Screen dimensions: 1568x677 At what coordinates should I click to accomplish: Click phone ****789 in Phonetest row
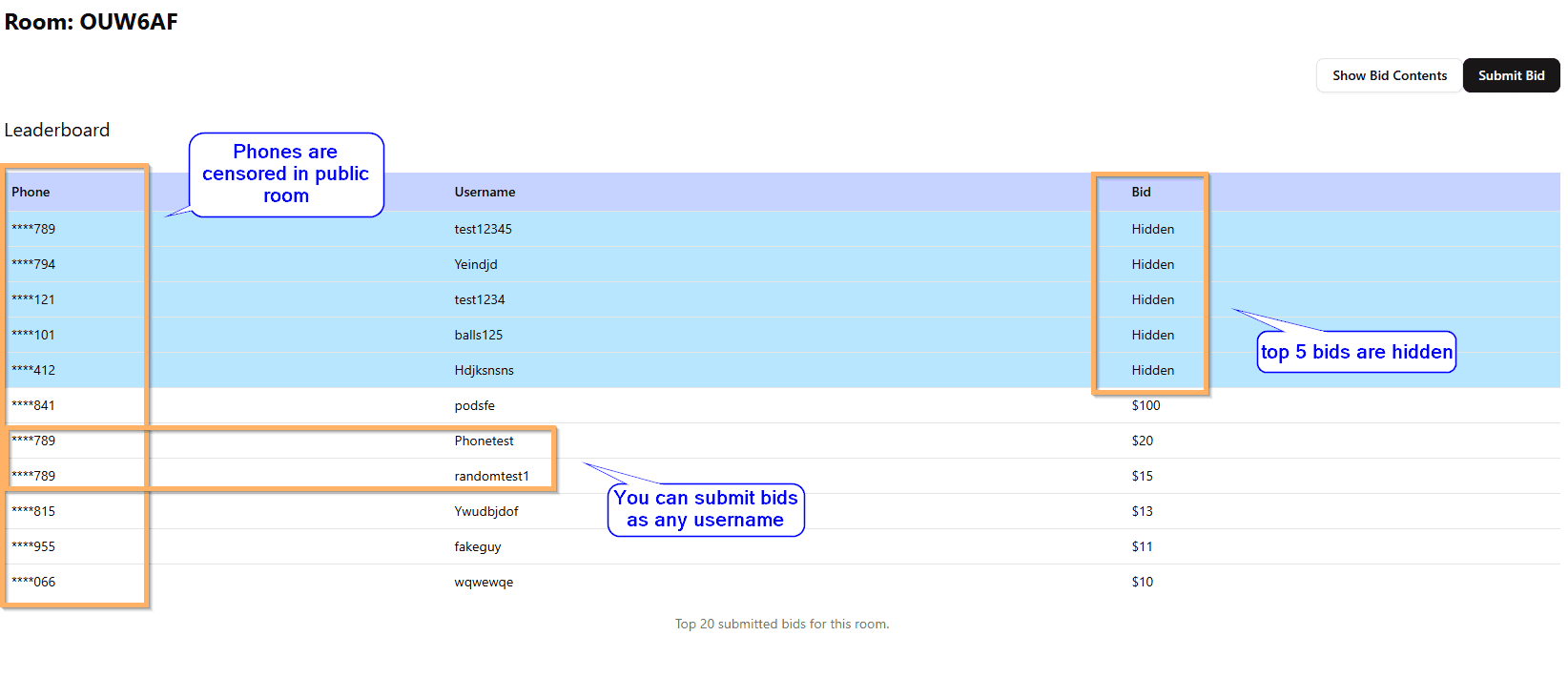(x=33, y=441)
